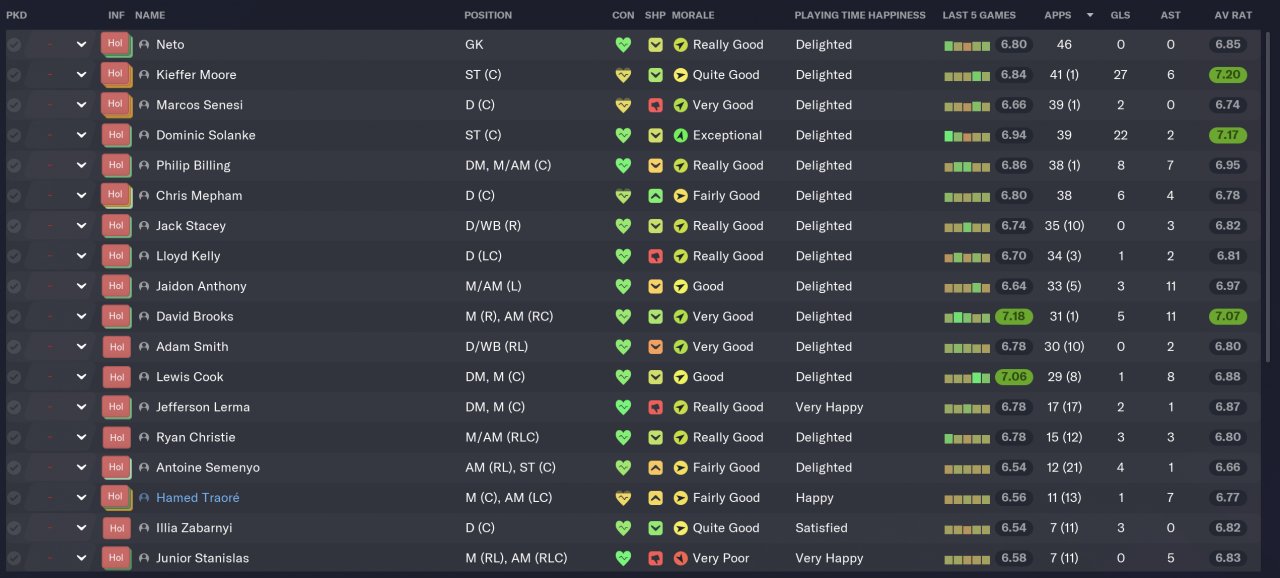Sort the table by AV RAT column
This screenshot has height=578, width=1280.
(1233, 15)
